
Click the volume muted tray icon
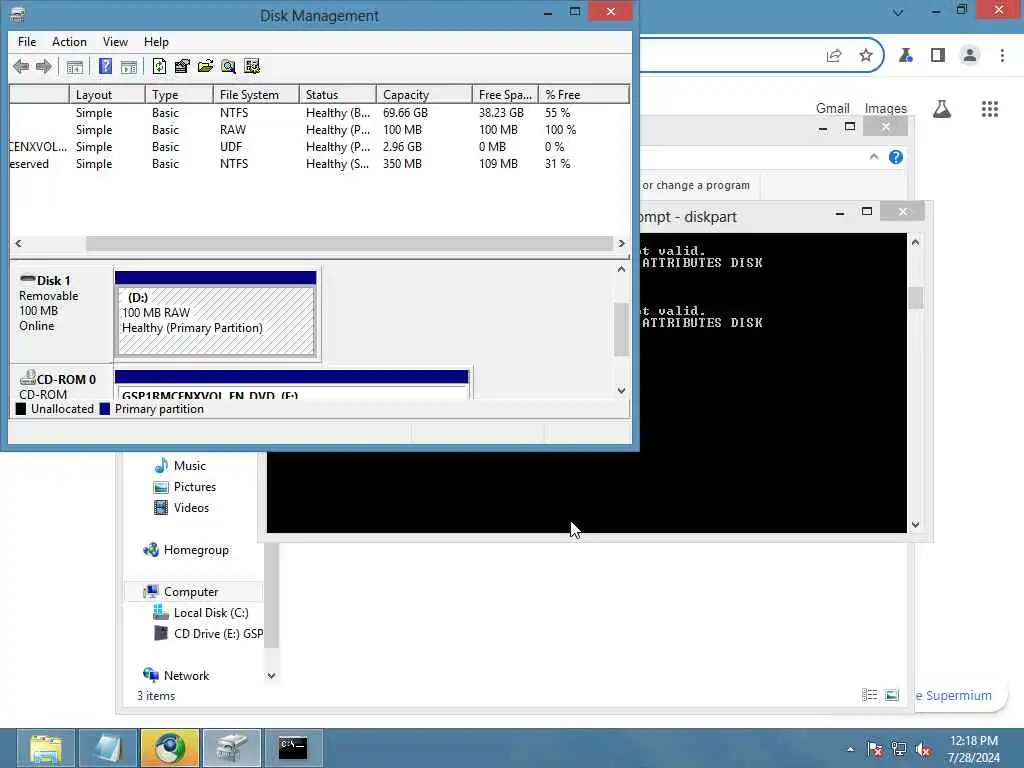923,749
